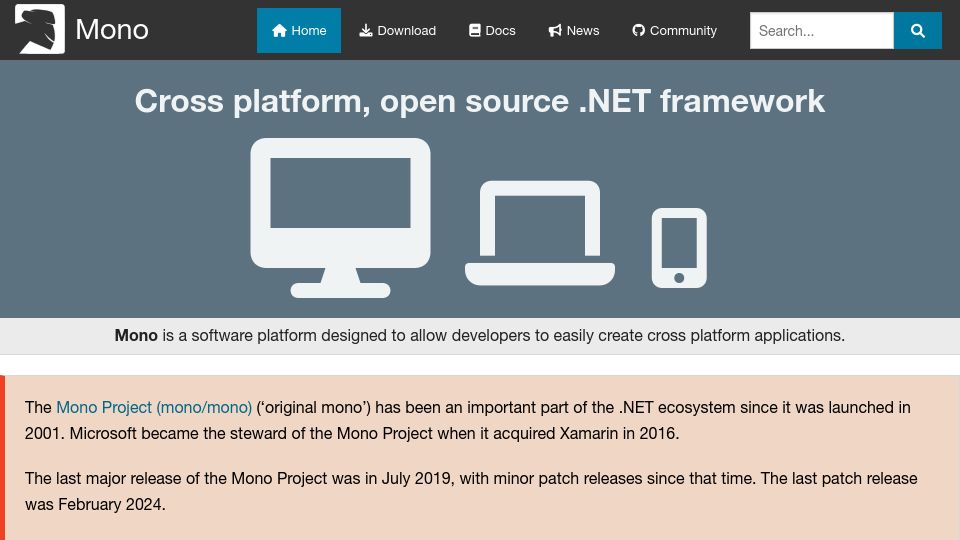This screenshot has height=540, width=960.
Task: Click the paragraph mentioning "July 2019"
Action: click(x=471, y=491)
